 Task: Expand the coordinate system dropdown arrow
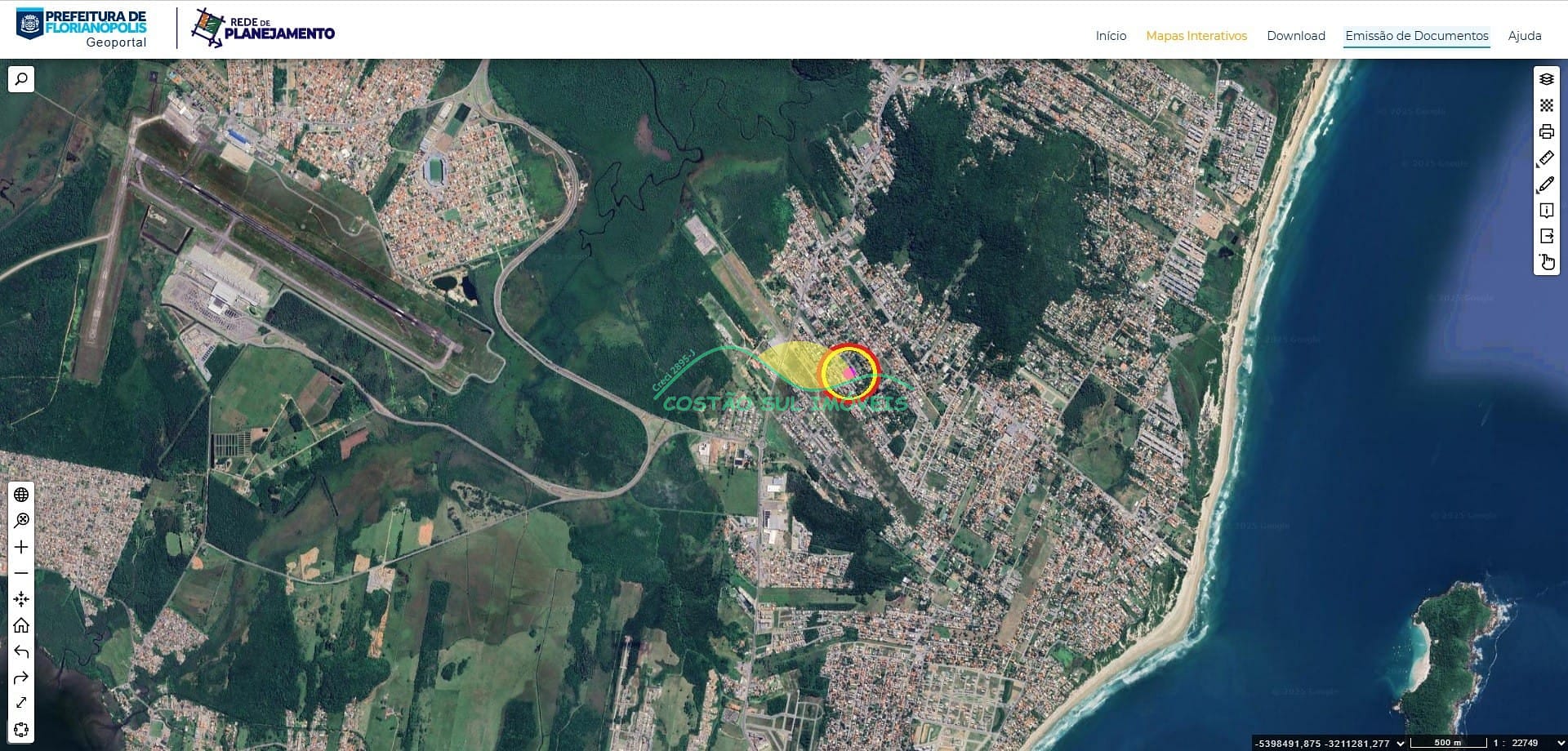click(1401, 743)
